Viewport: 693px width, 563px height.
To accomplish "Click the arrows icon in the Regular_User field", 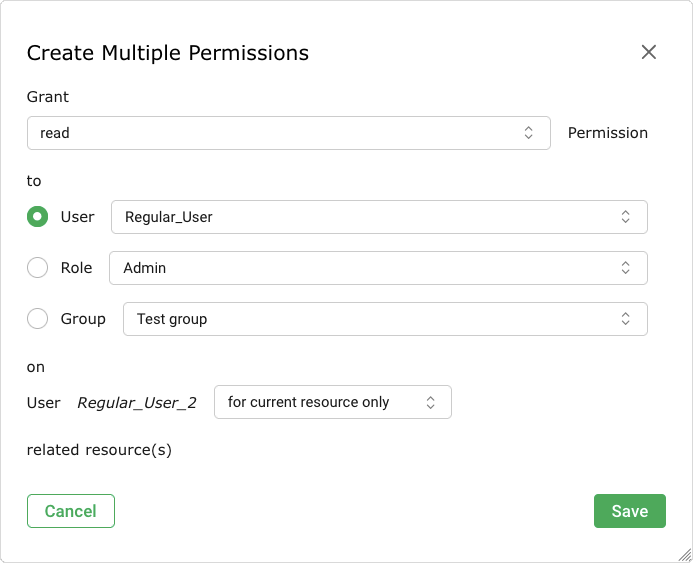I will pyautogui.click(x=626, y=217).
